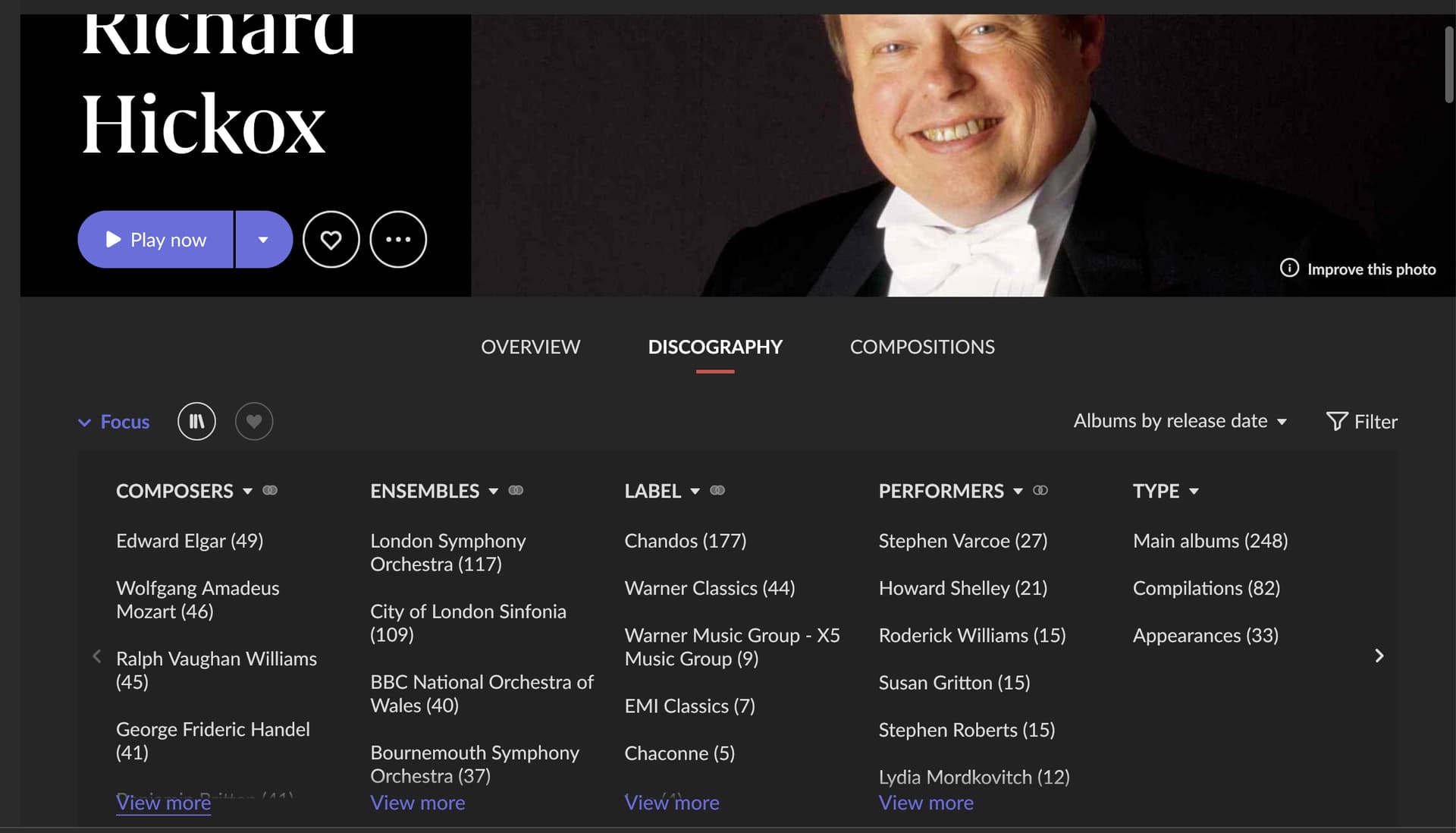Toggle the library-only focus button
This screenshot has width=1456, height=833.
(x=196, y=421)
